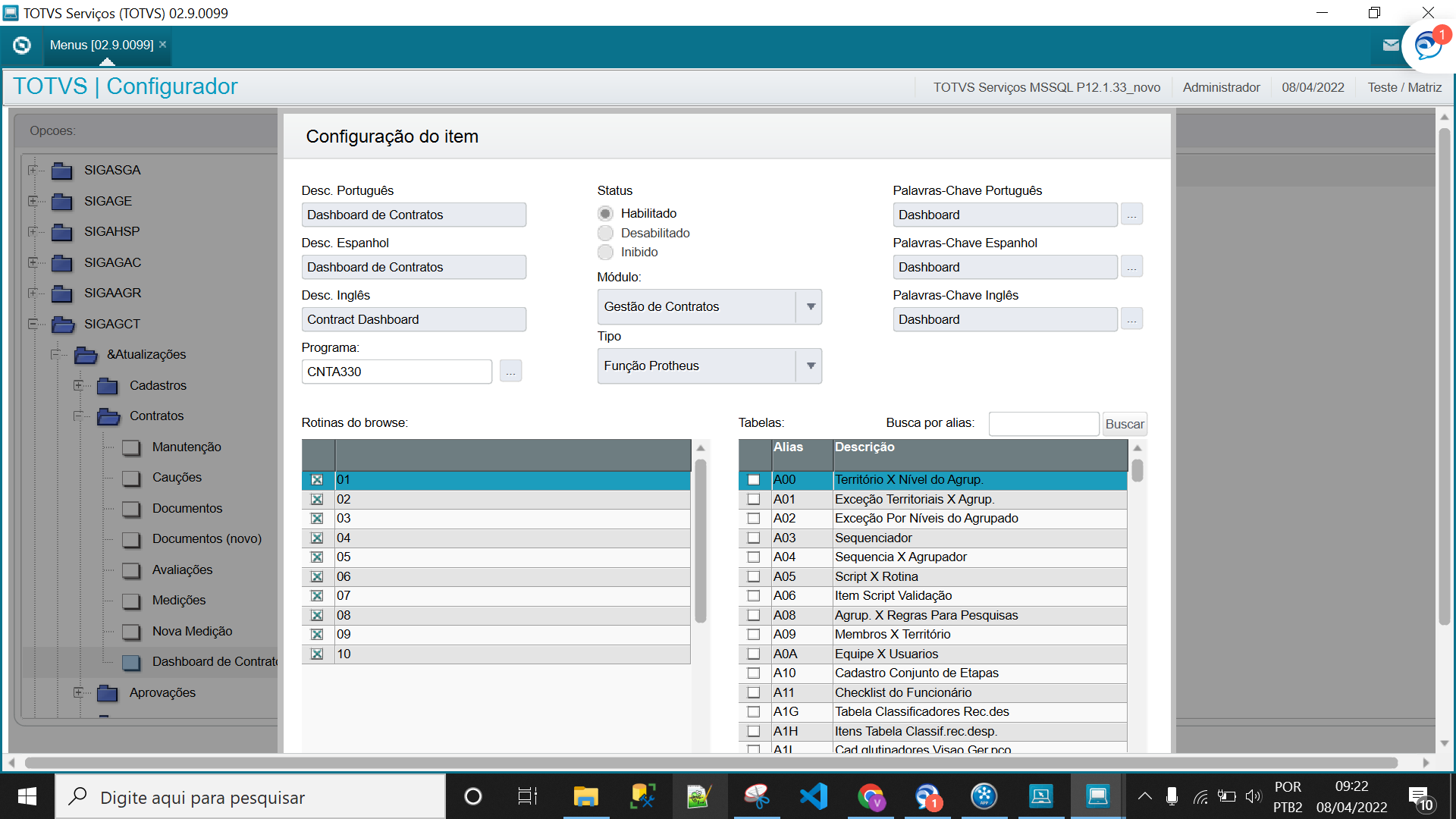The width and height of the screenshot is (1456, 819).
Task: Collapse the Contratos tree node
Action: [x=77, y=416]
